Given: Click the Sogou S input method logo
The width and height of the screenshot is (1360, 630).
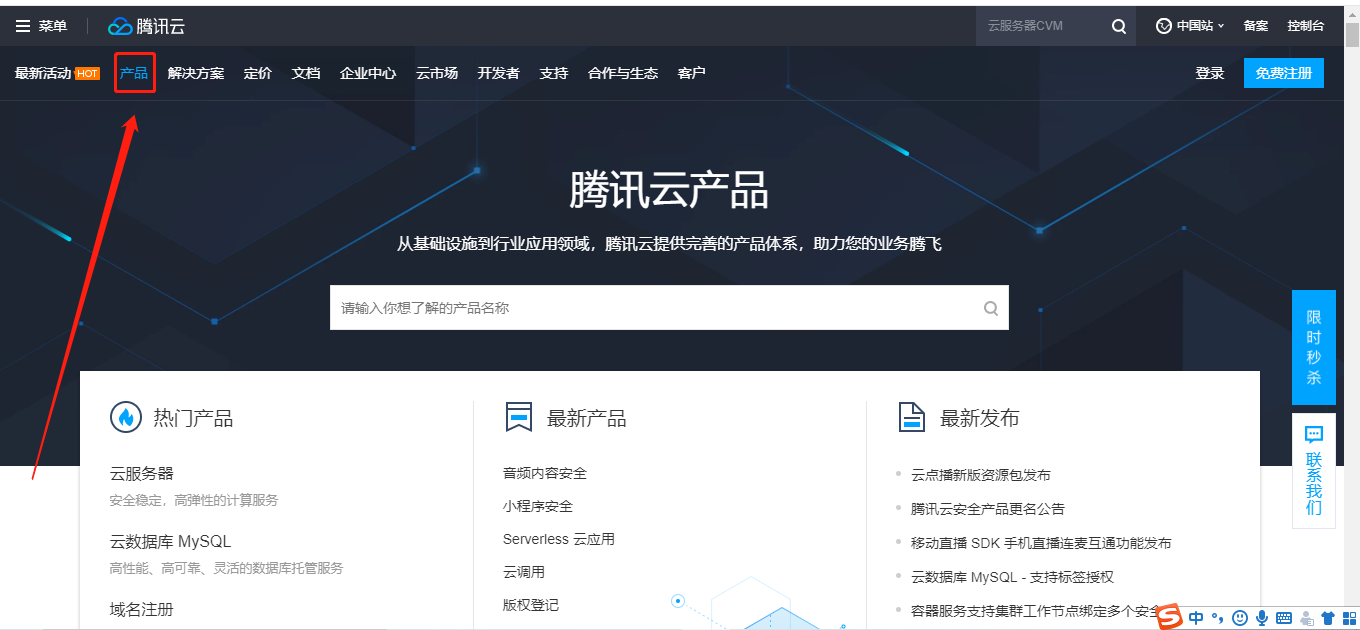Looking at the screenshot, I should click(x=1170, y=618).
